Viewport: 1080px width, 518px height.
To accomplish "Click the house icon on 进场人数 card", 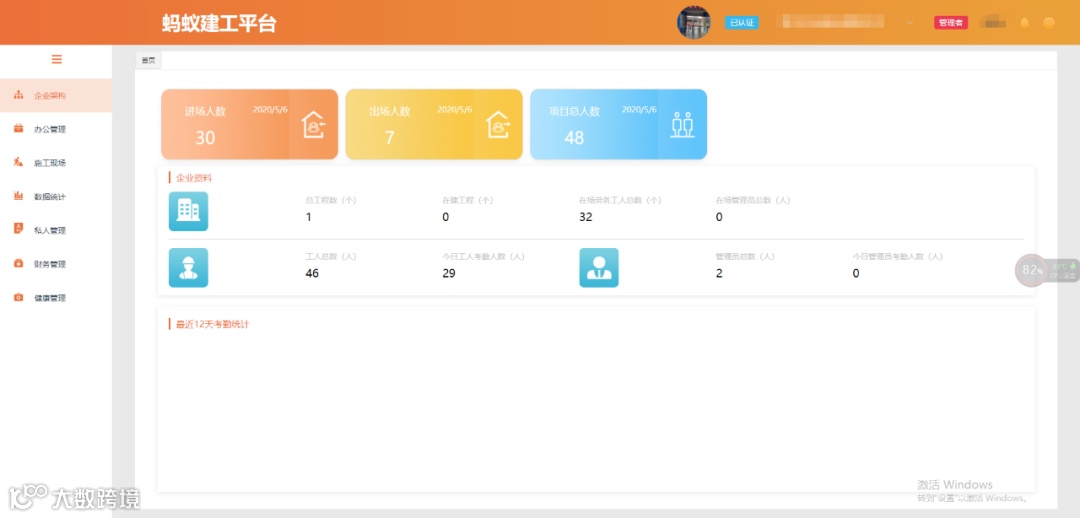I will point(313,125).
